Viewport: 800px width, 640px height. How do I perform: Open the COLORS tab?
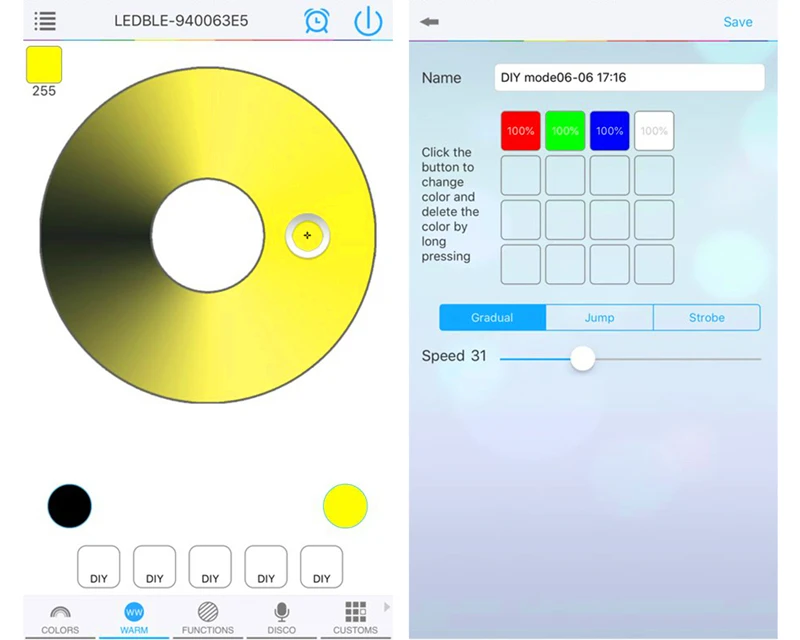(x=60, y=619)
